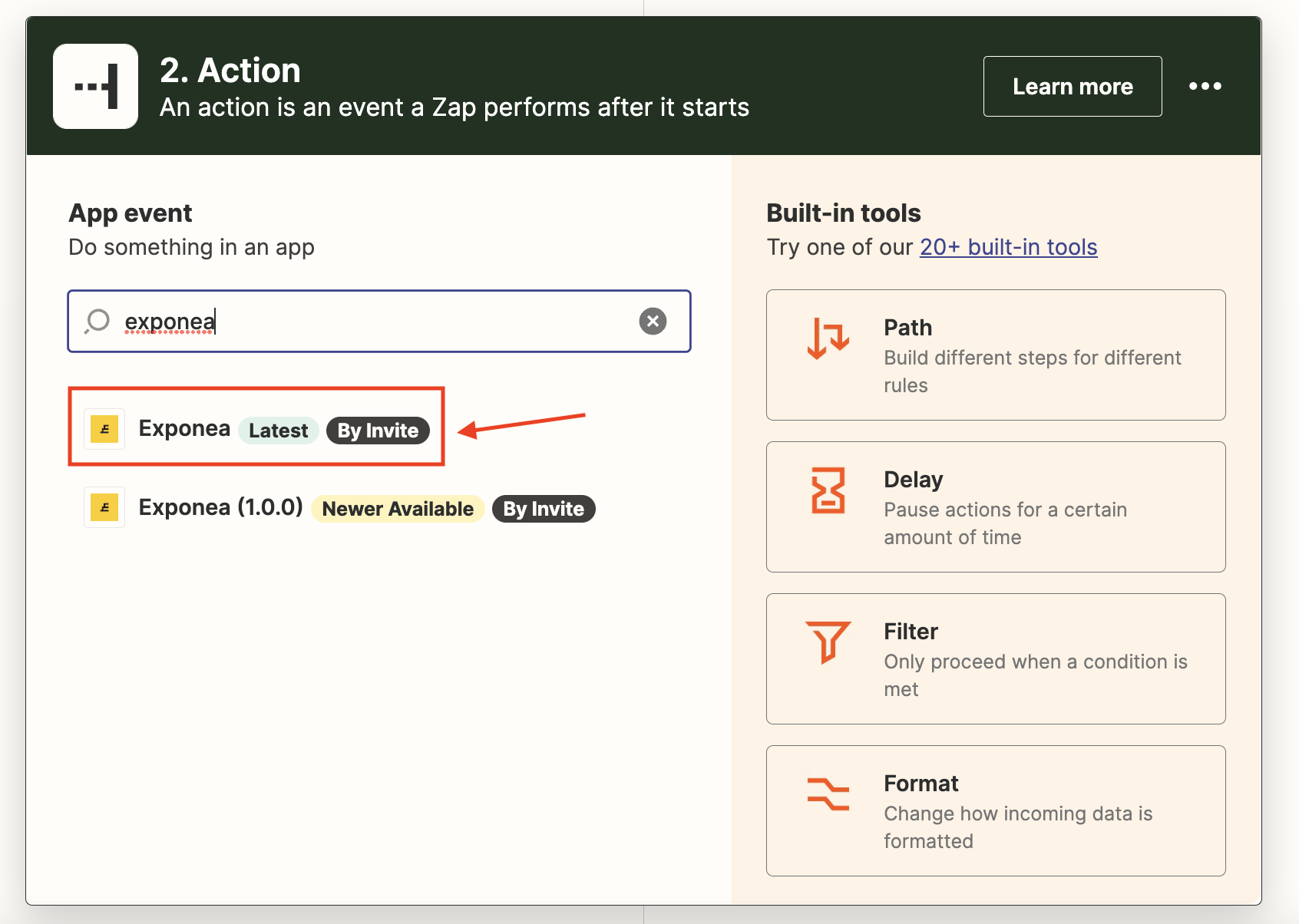Select the Exponea (1.0.0) app result
The height and width of the screenshot is (924, 1299).
(x=339, y=507)
